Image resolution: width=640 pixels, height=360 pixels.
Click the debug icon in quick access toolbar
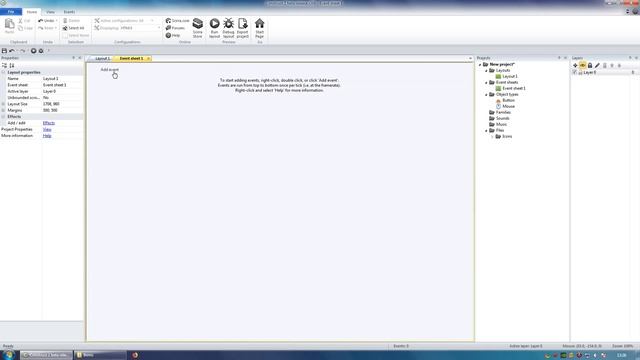tap(41, 51)
